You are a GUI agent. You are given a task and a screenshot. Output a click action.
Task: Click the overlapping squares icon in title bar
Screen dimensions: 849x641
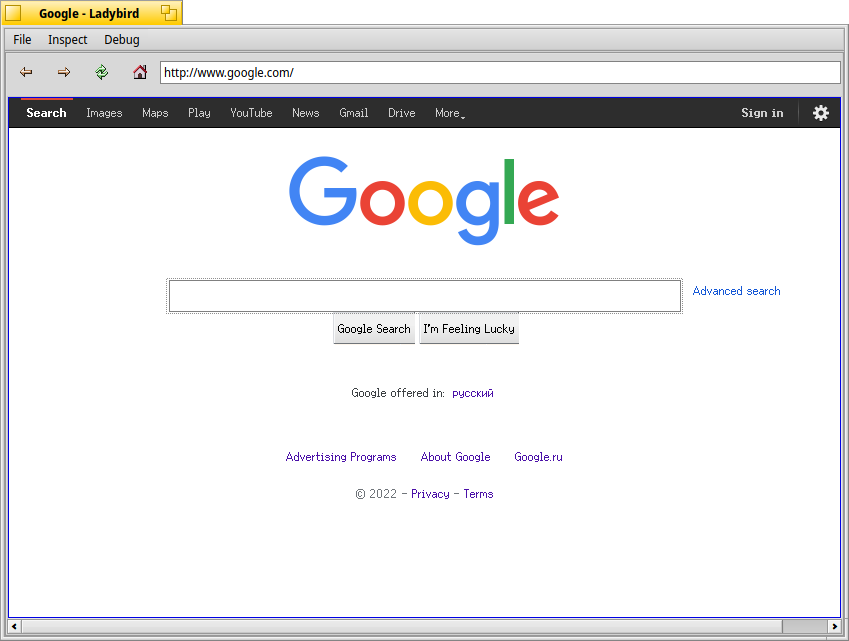[x=169, y=13]
